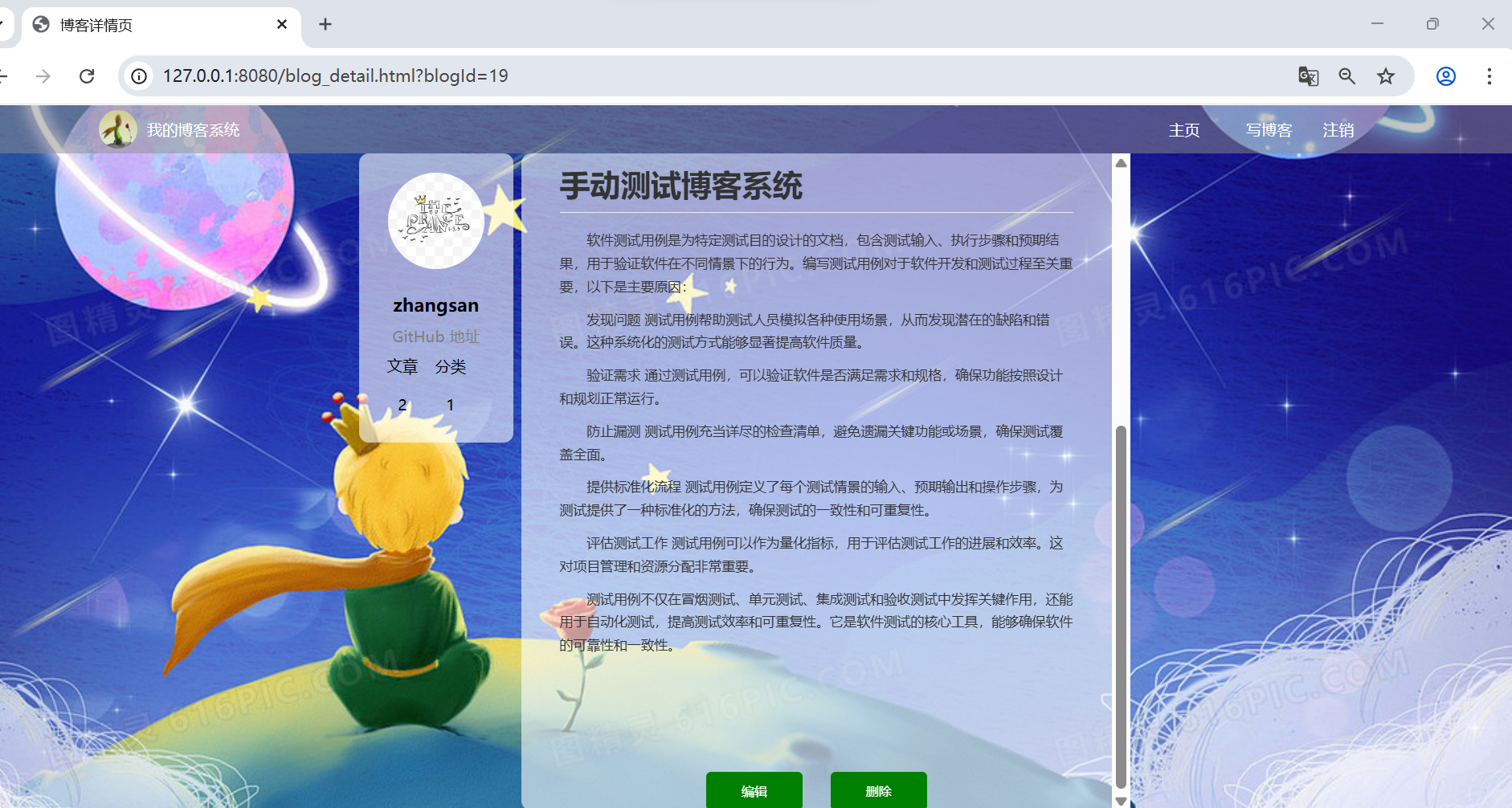This screenshot has width=1512, height=808.
Task: Click the paragraph starting with 验证需求
Action: [816, 387]
